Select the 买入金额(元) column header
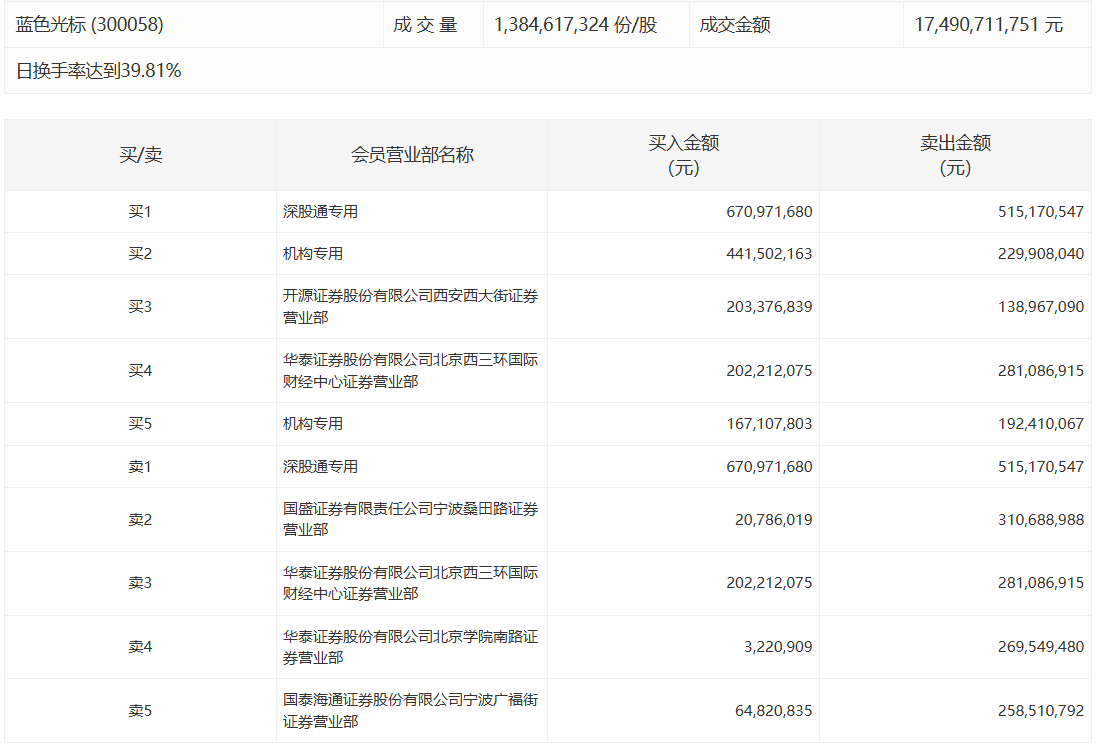Image resolution: width=1096 pixels, height=748 pixels. coord(683,154)
